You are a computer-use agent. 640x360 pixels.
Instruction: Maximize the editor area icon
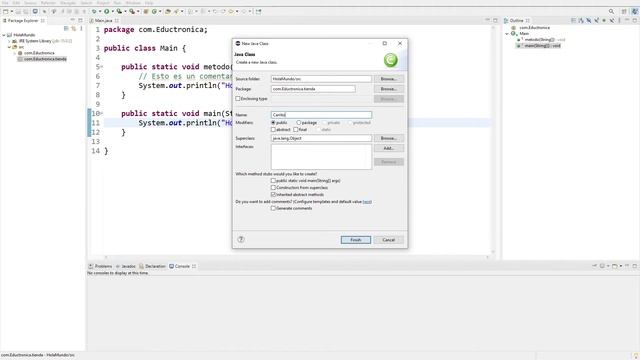495,20
